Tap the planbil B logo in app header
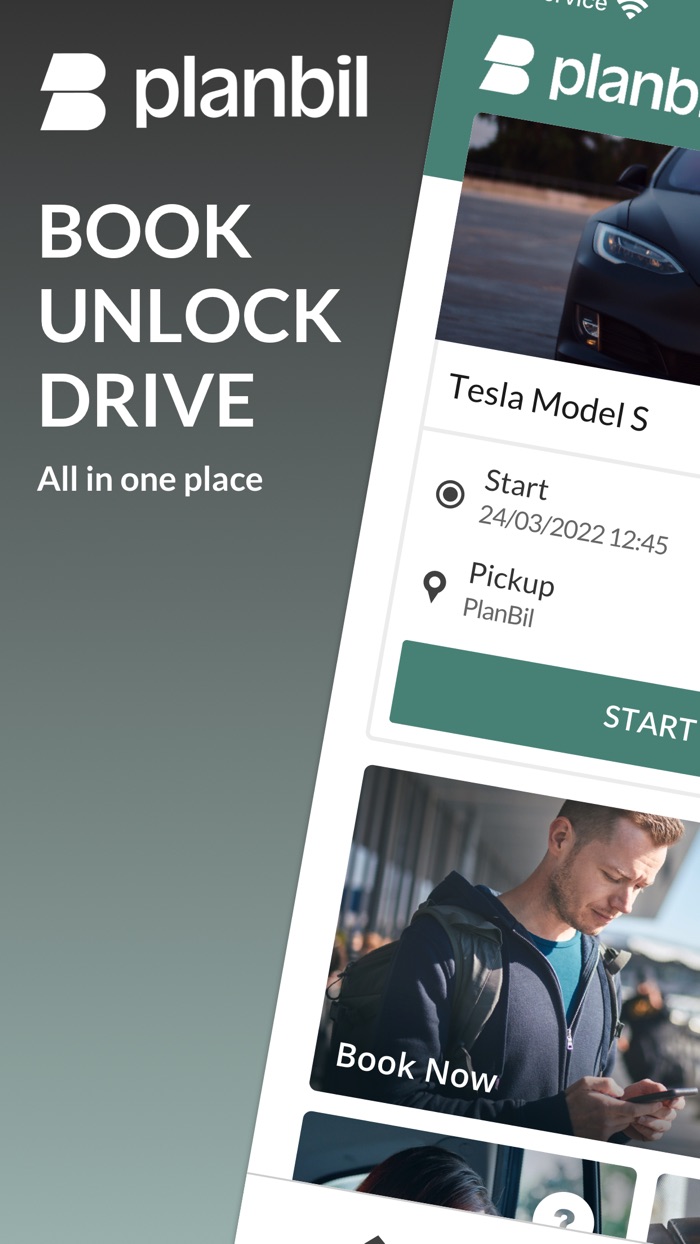This screenshot has height=1244, width=700. [508, 66]
